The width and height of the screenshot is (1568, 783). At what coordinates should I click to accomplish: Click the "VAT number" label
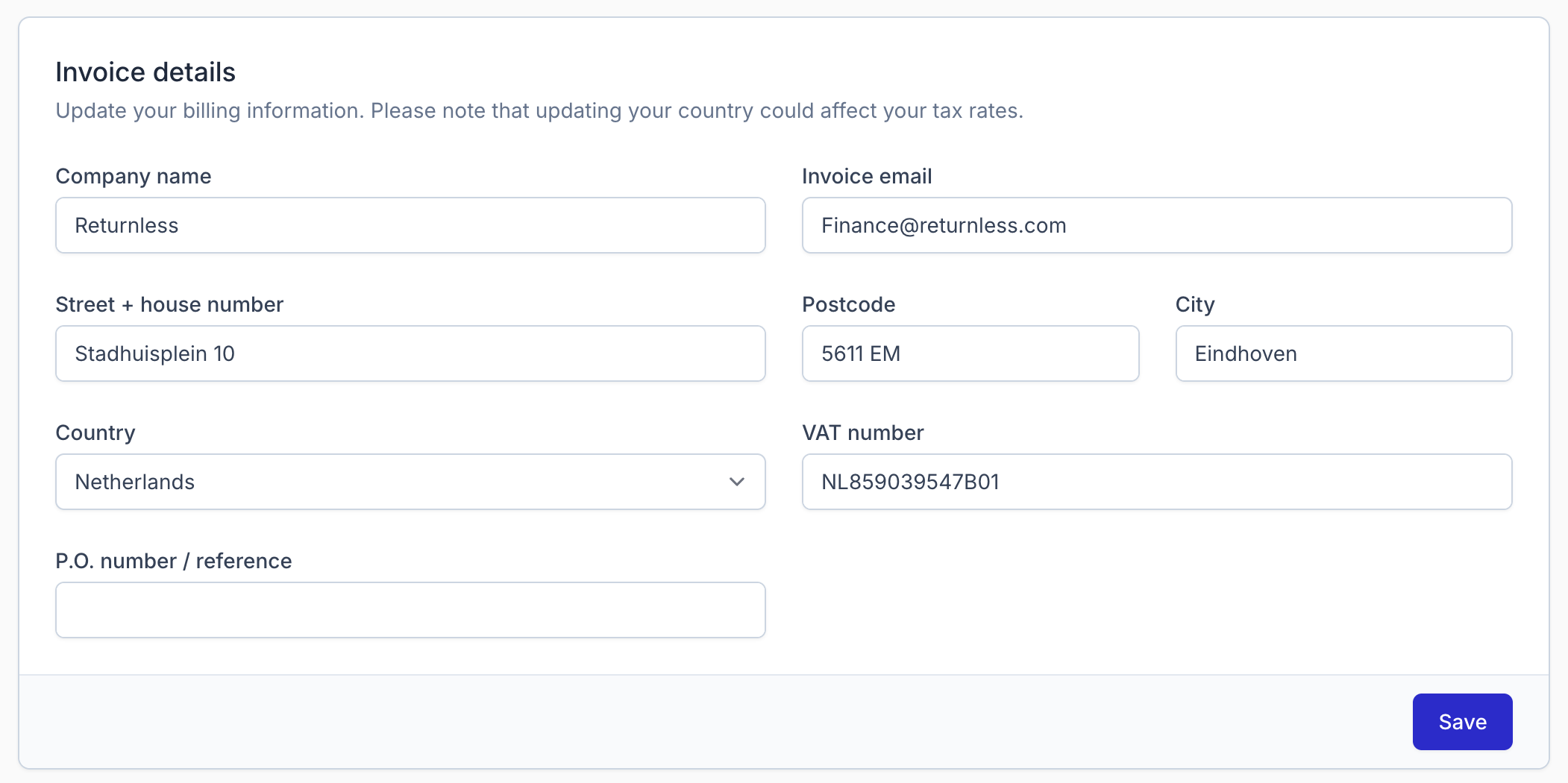coord(862,433)
